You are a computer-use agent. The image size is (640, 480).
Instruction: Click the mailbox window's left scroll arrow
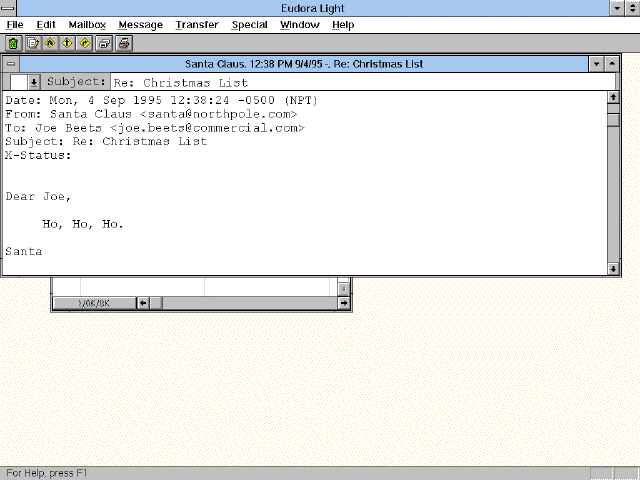tap(143, 303)
